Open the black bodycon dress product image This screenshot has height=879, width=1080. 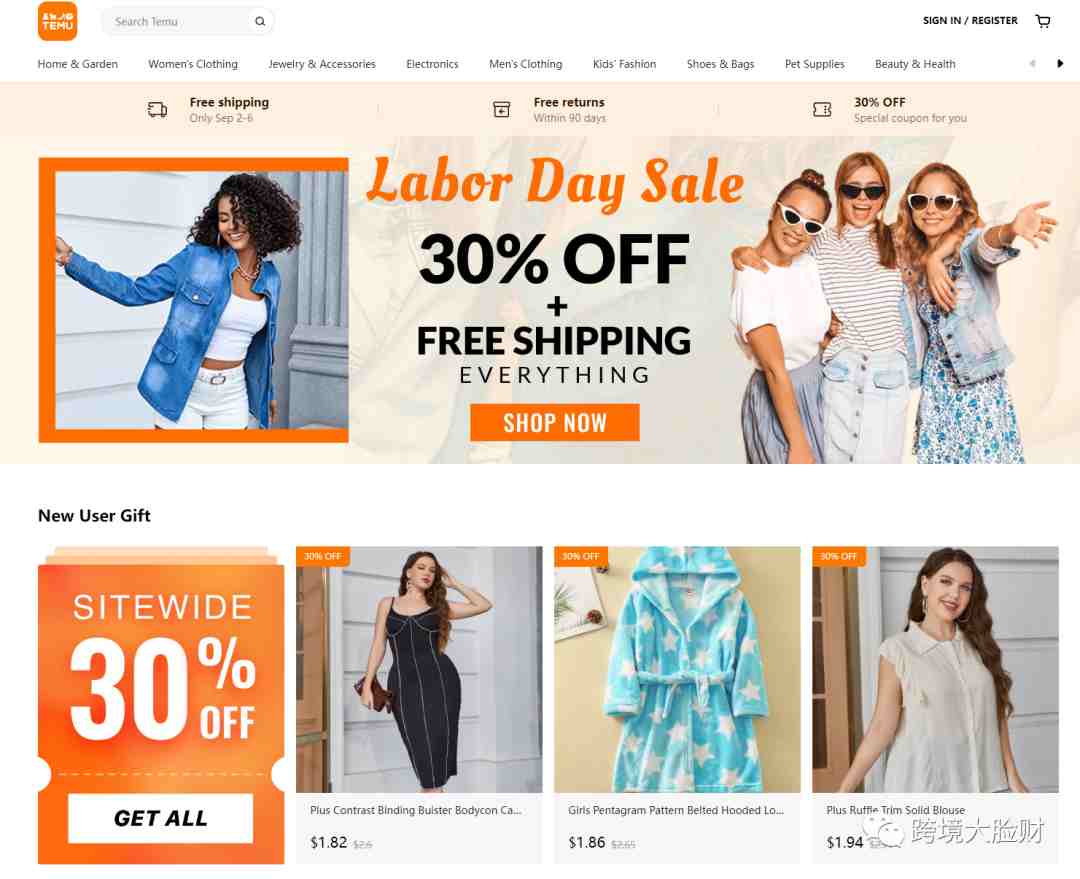419,670
